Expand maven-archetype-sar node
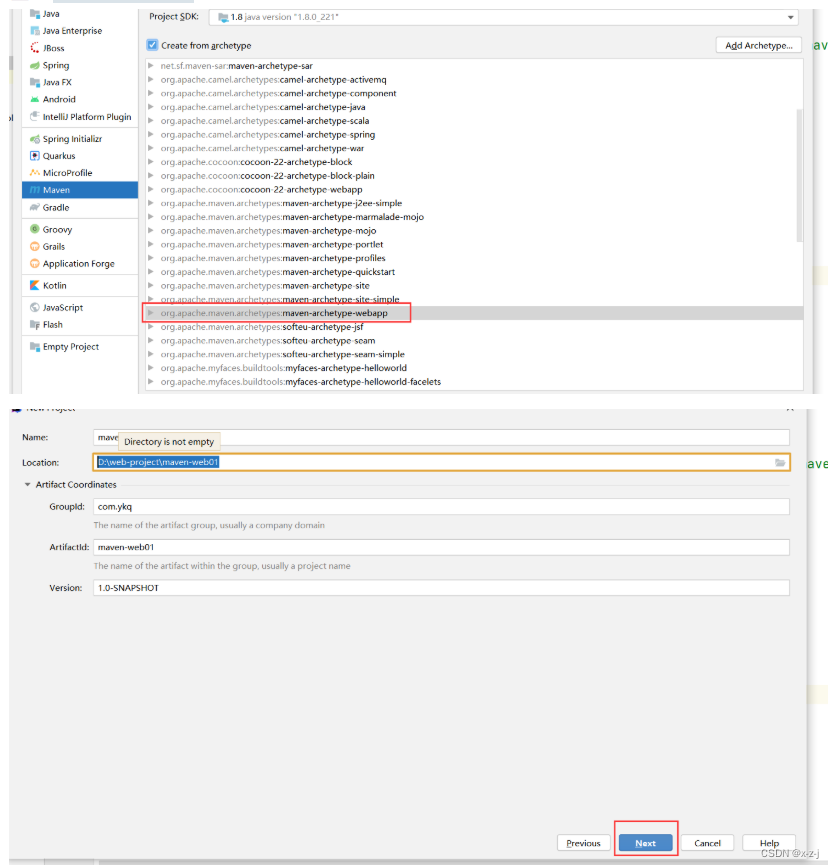Screen dimensions: 834x868 coord(151,65)
